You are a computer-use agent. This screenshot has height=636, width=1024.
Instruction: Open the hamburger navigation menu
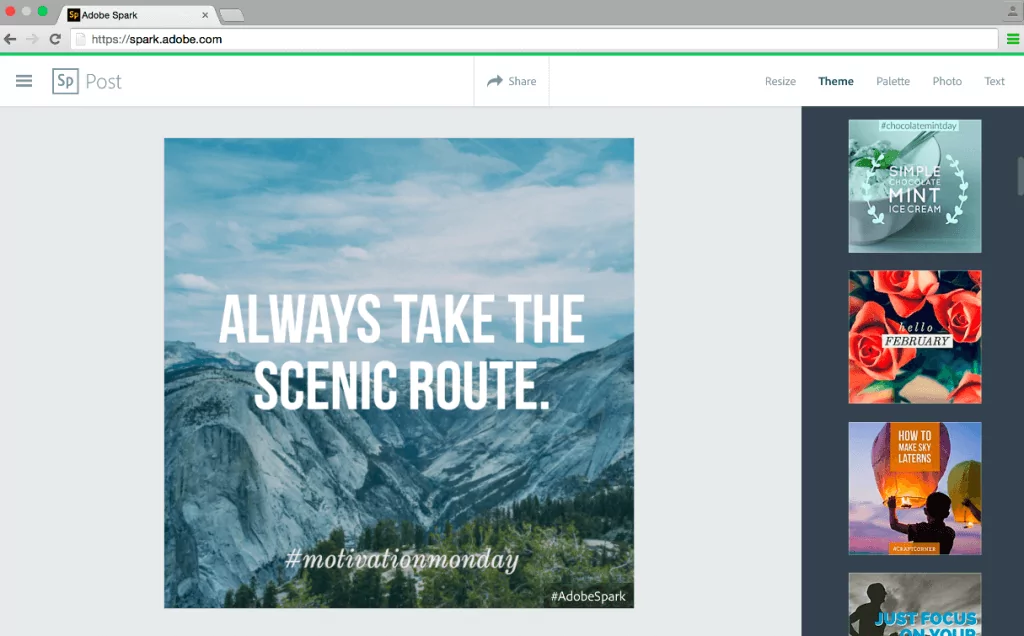24,81
